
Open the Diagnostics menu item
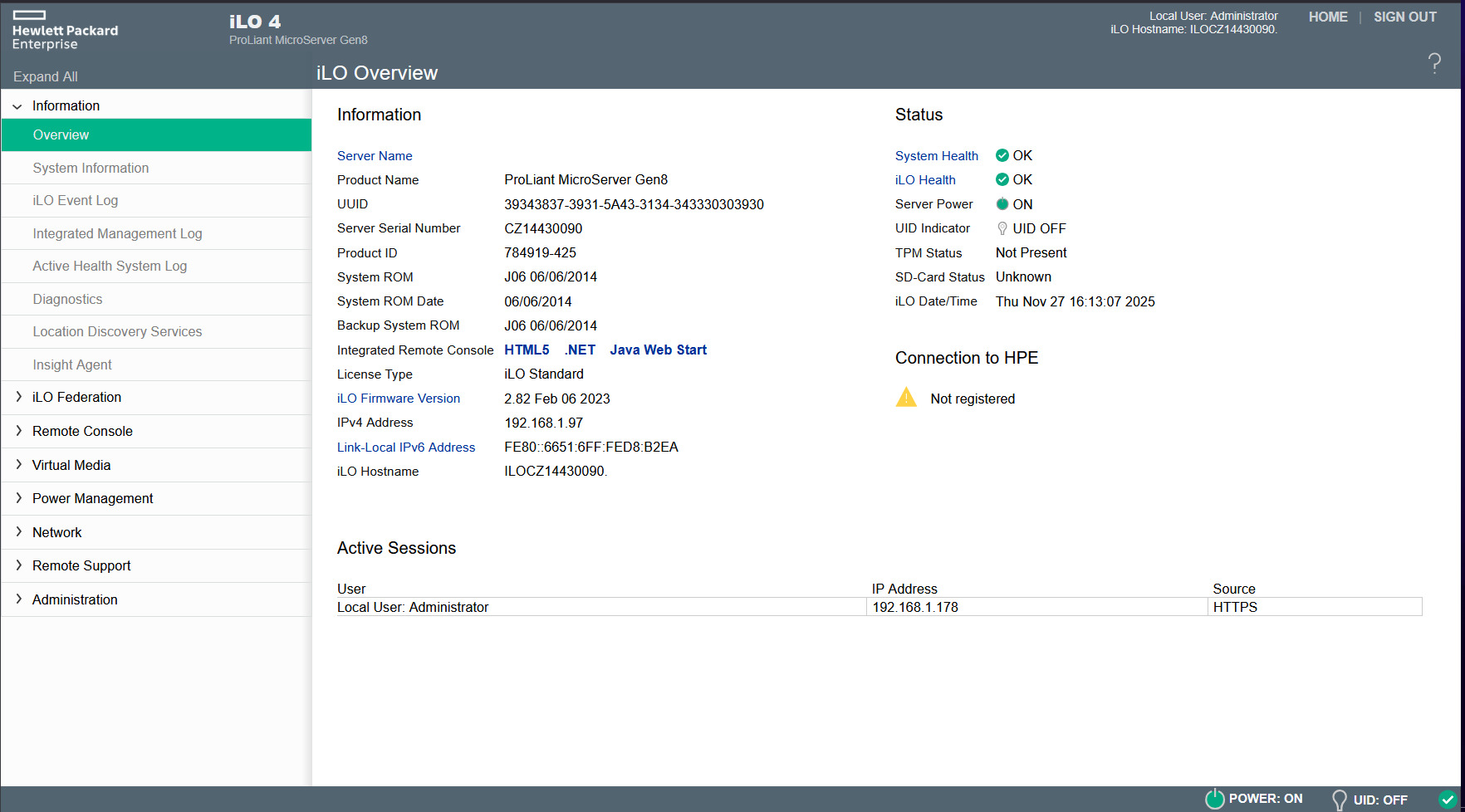[x=67, y=299]
